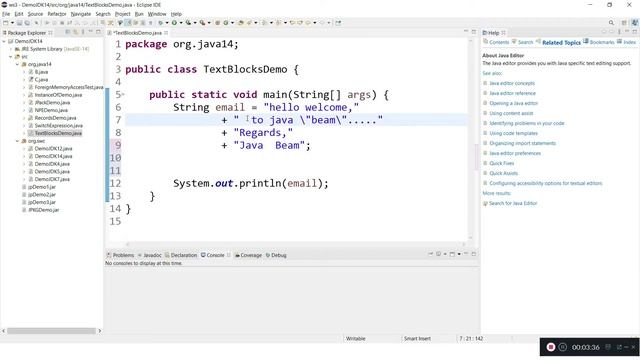This screenshot has width=640, height=360.
Task: Close the TextBlocksDemo.java editor tab
Action: tap(166, 33)
